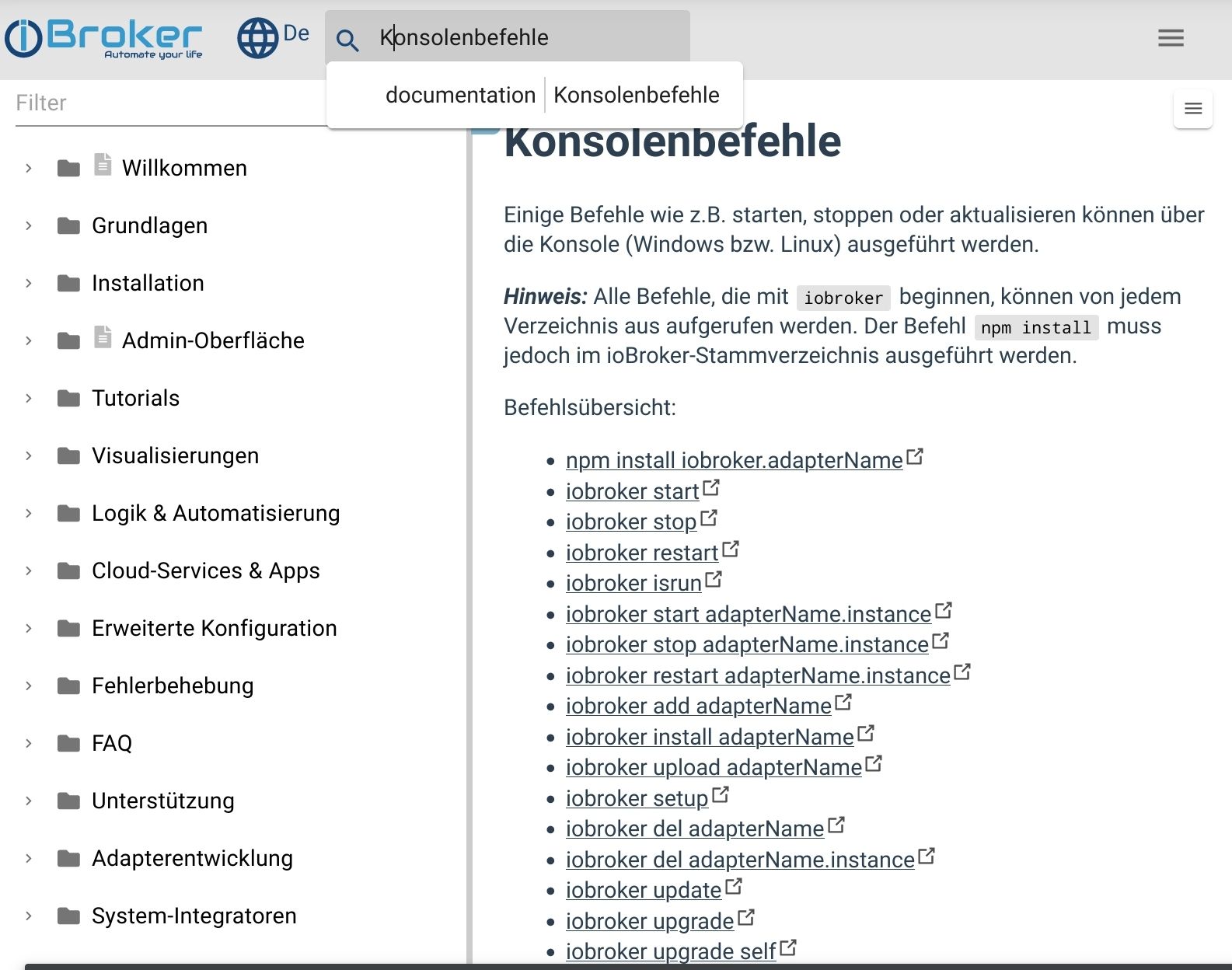Viewport: 1232px width, 970px height.
Task: Click external link icon after iobroker isrun
Action: (x=714, y=580)
